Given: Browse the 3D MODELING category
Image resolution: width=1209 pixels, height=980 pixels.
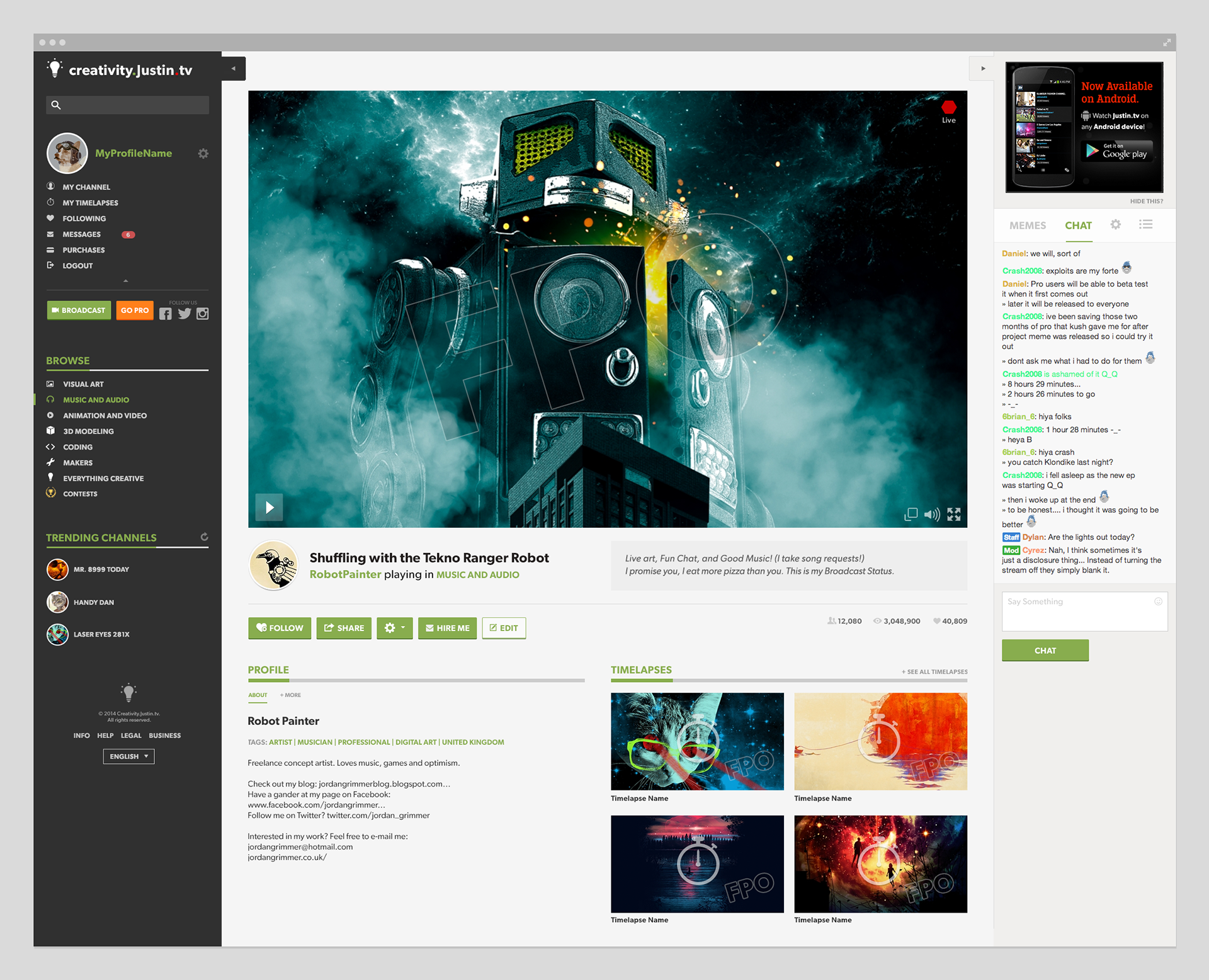Looking at the screenshot, I should coord(88,431).
